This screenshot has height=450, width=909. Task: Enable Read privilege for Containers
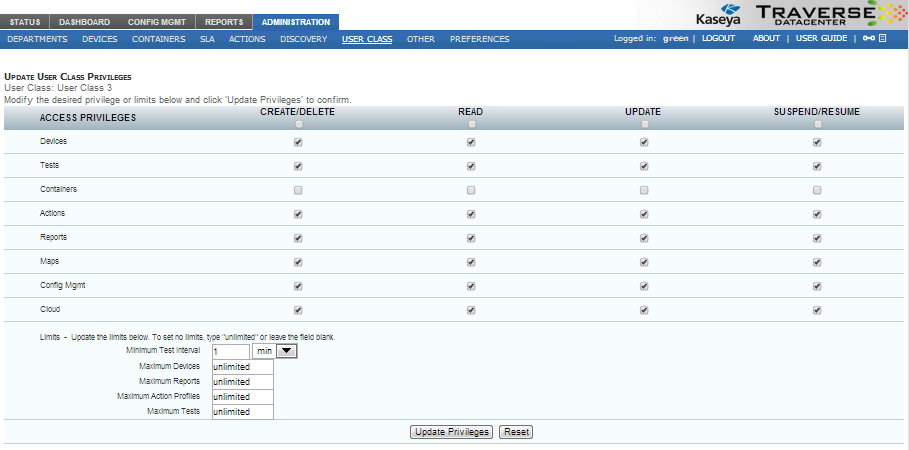[x=471, y=190]
